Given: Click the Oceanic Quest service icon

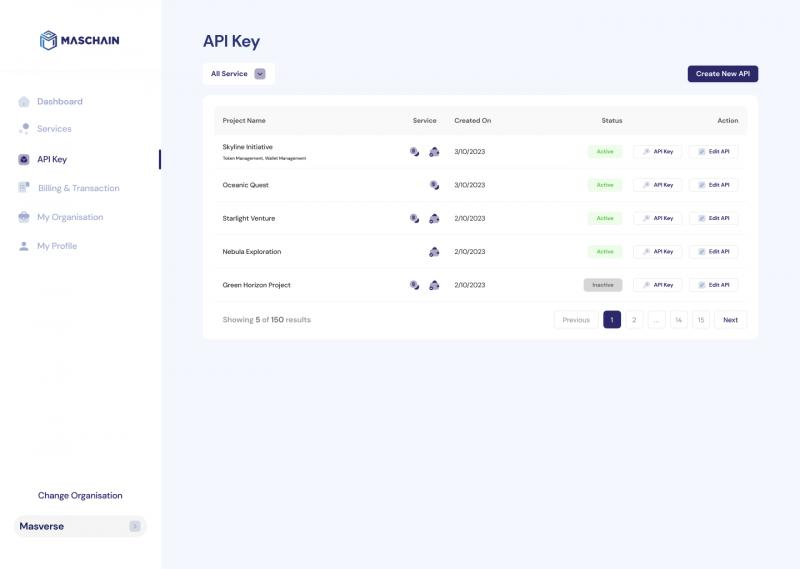Looking at the screenshot, I should (x=434, y=185).
